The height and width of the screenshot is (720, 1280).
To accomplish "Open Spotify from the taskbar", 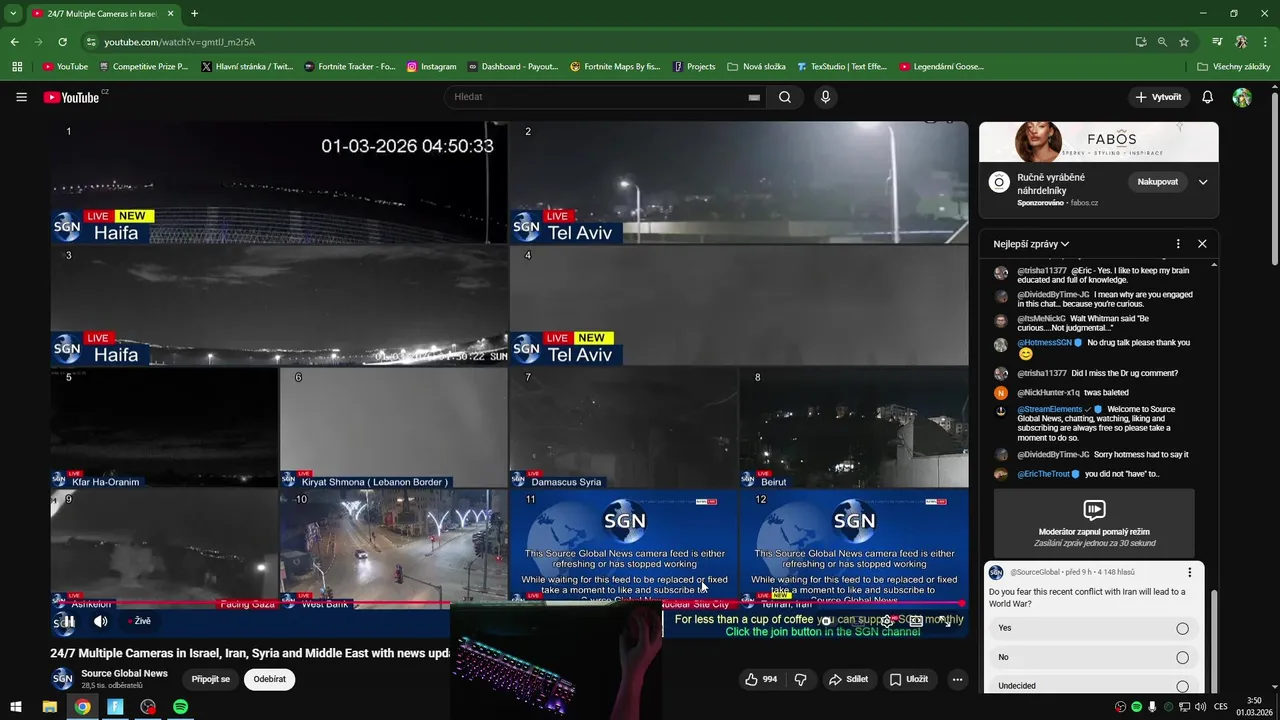I will point(180,706).
